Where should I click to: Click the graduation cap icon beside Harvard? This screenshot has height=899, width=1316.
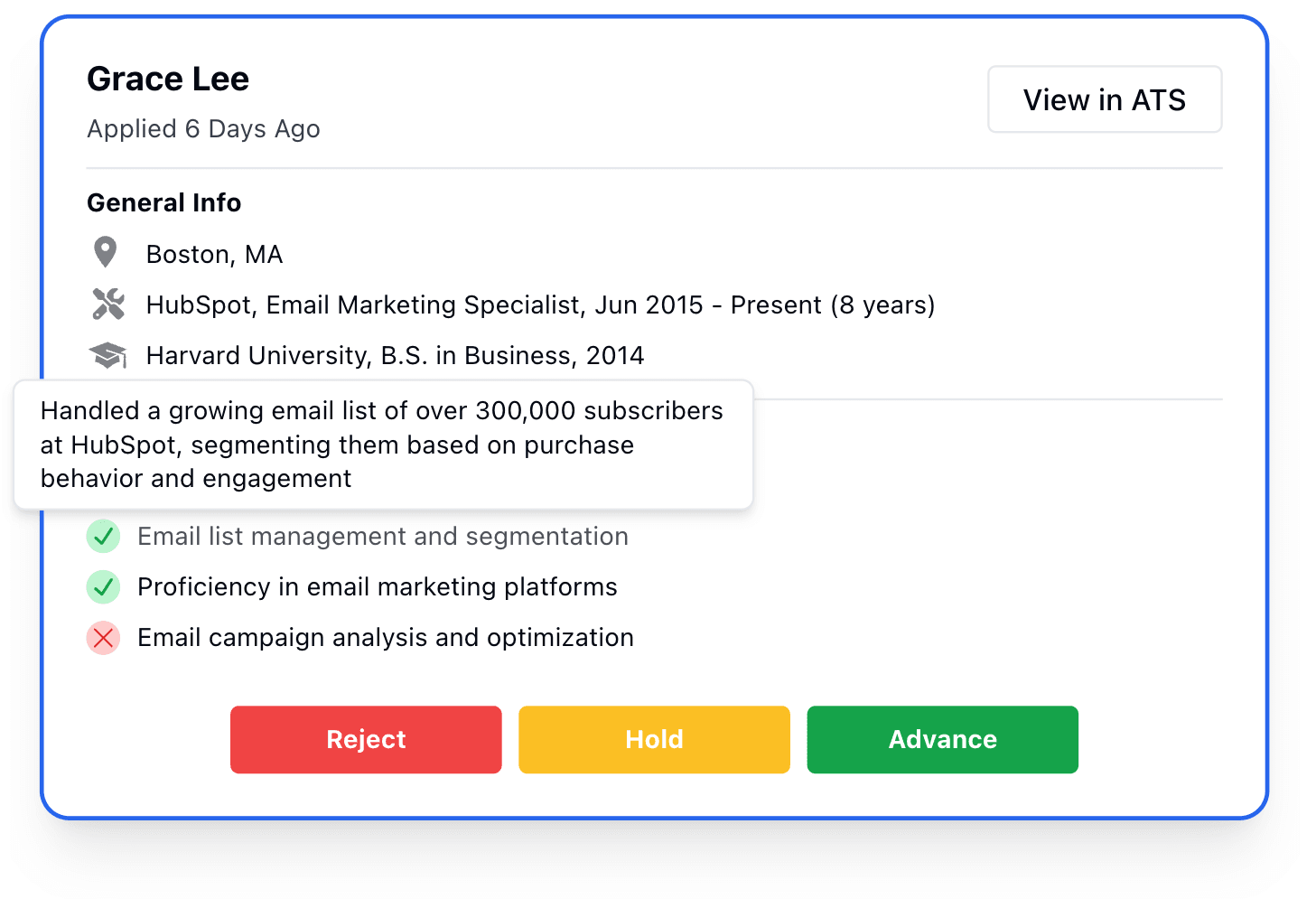pos(107,355)
